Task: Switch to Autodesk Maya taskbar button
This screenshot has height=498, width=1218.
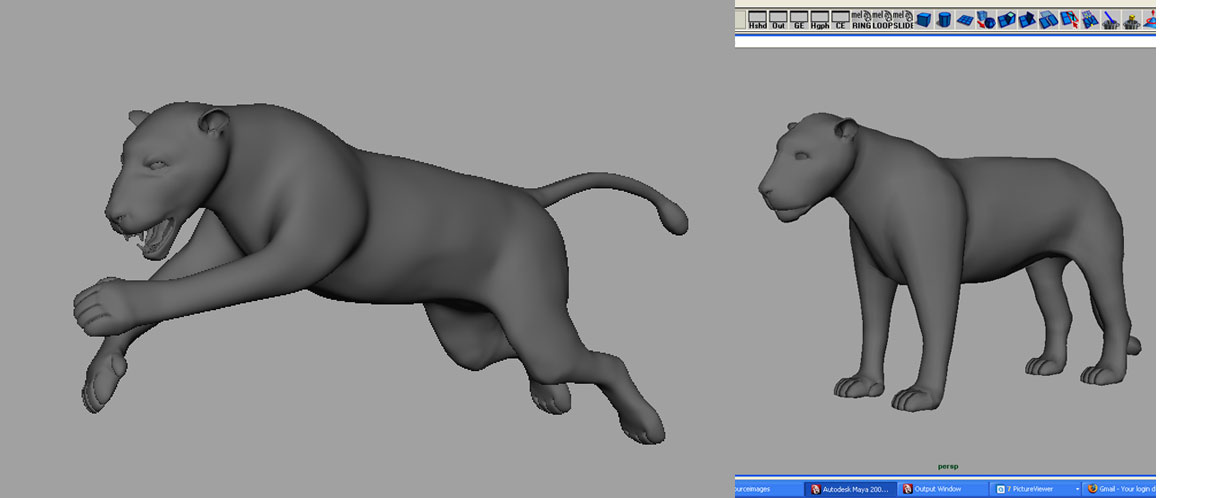Action: coord(850,489)
